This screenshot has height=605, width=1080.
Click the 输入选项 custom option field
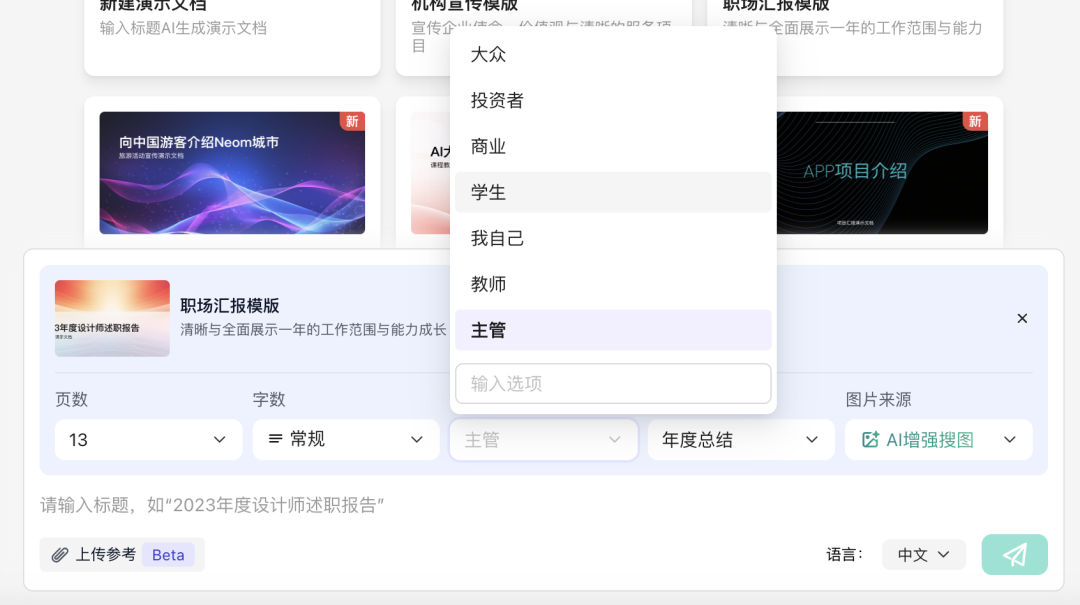(612, 383)
